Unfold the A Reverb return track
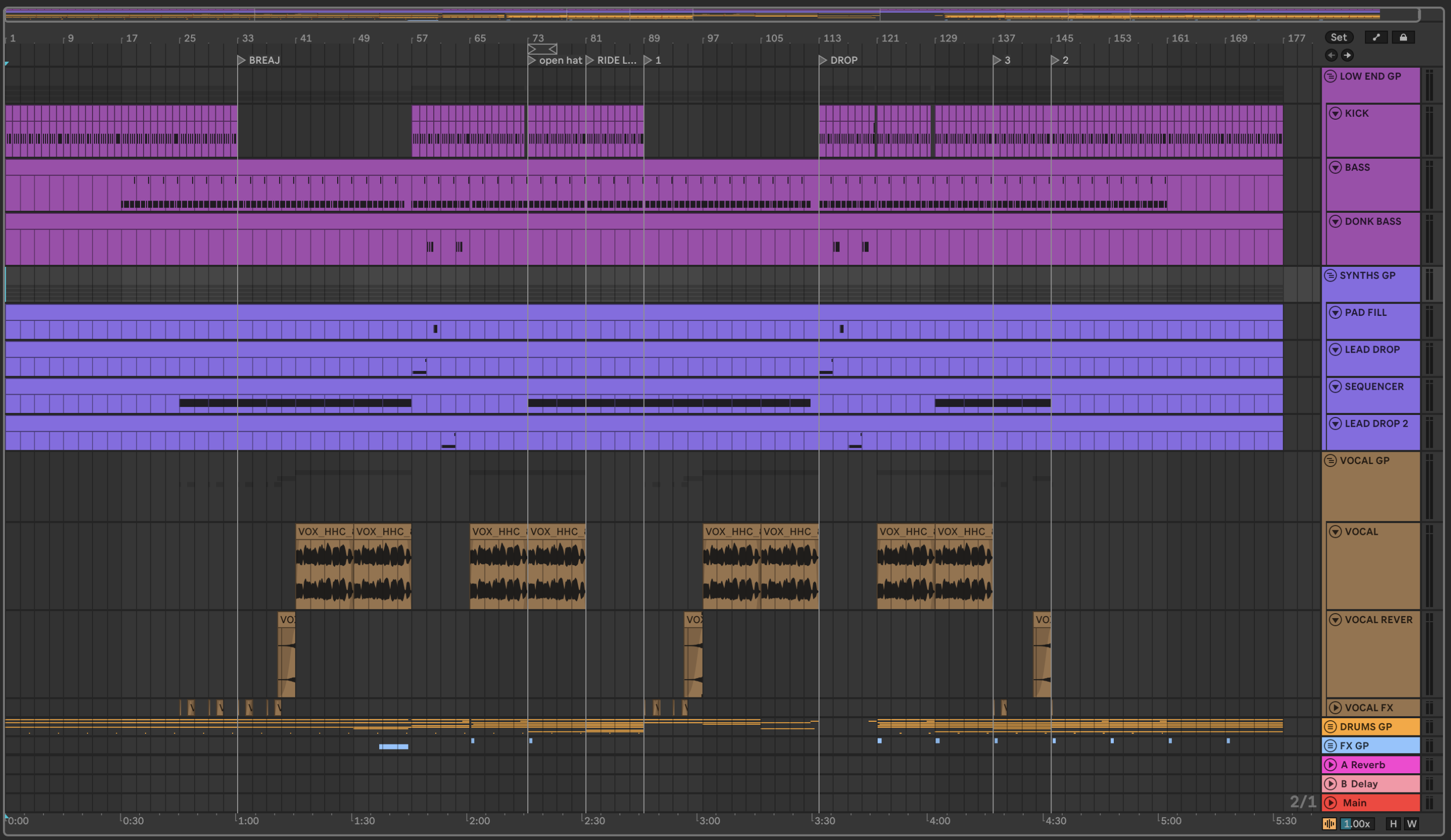This screenshot has width=1451, height=840. point(1330,765)
